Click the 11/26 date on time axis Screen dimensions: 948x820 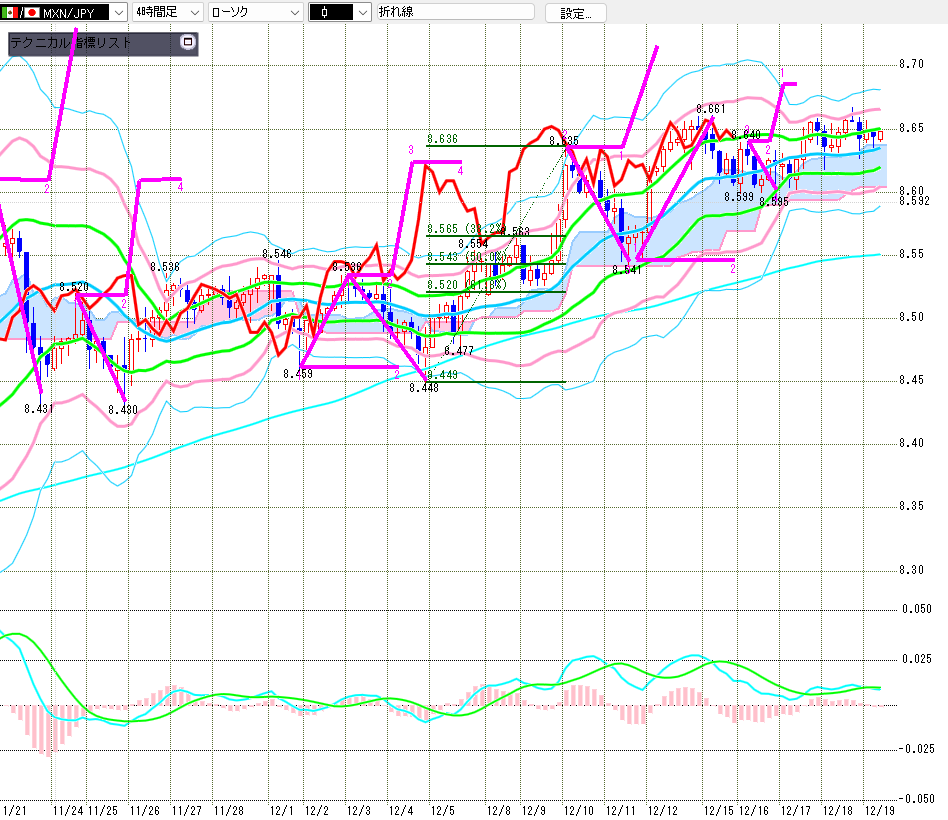point(145,810)
